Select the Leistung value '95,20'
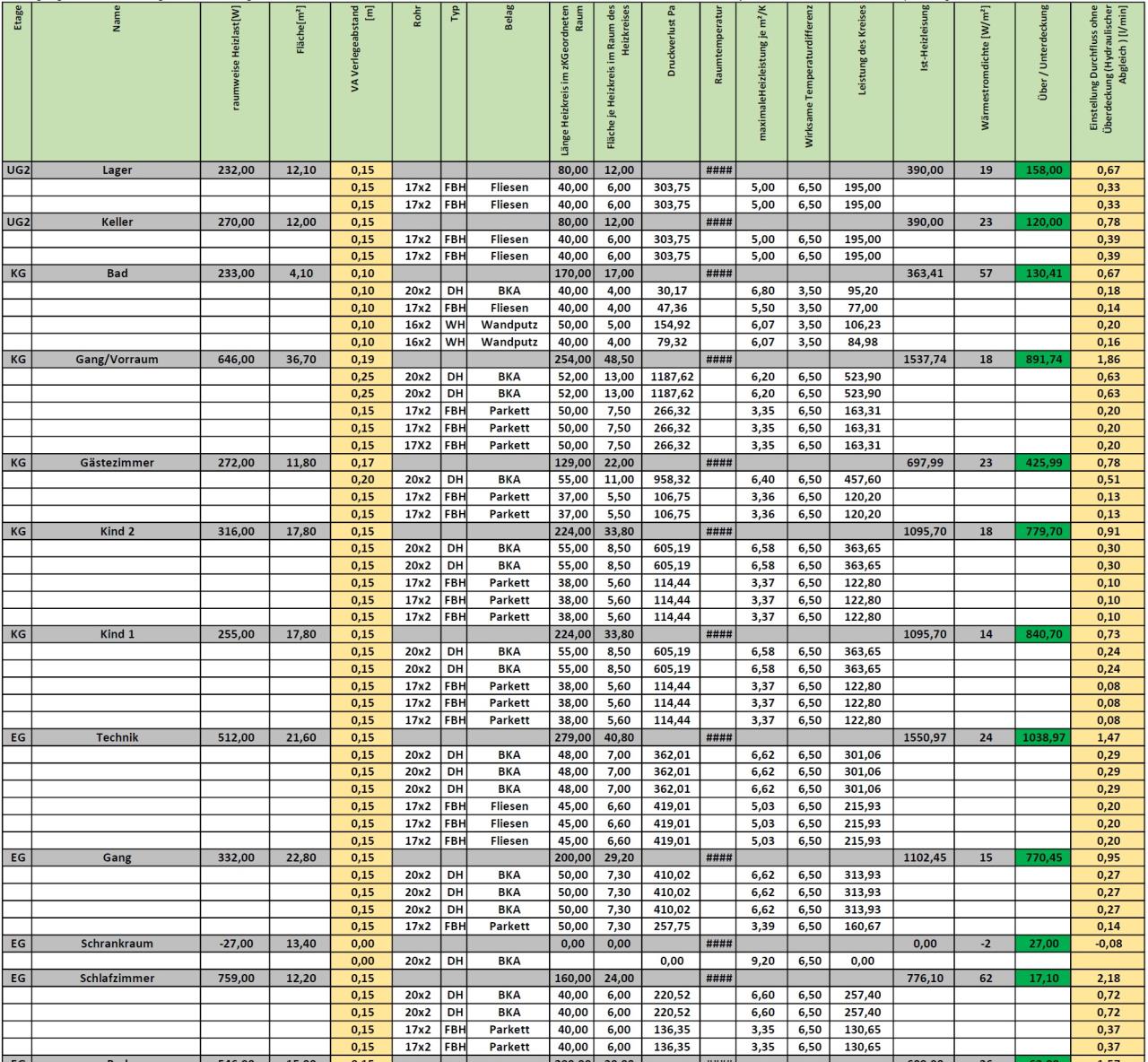Viewport: 1148px width, 1062px height. coord(862,291)
